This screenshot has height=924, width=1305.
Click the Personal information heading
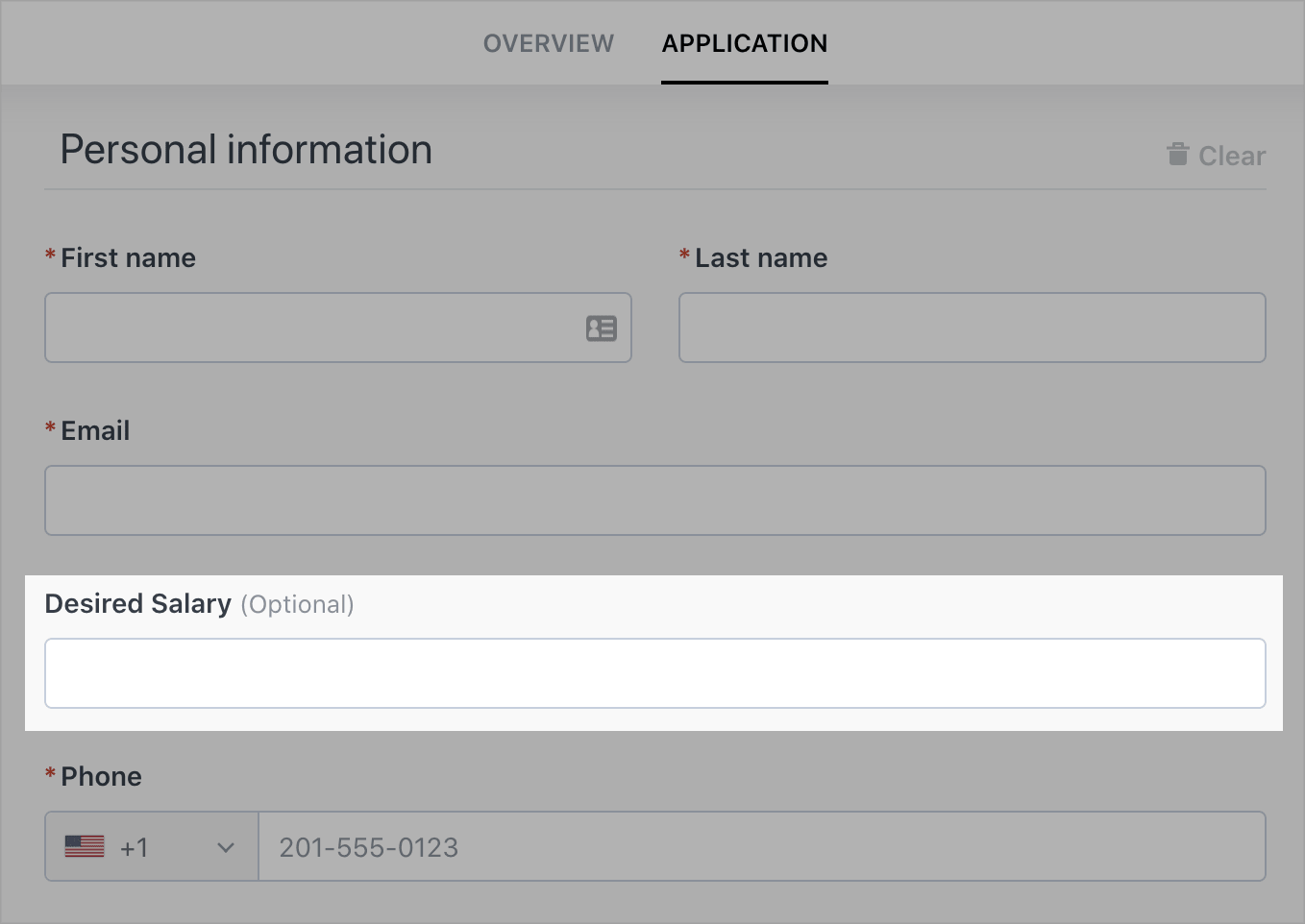pos(246,150)
